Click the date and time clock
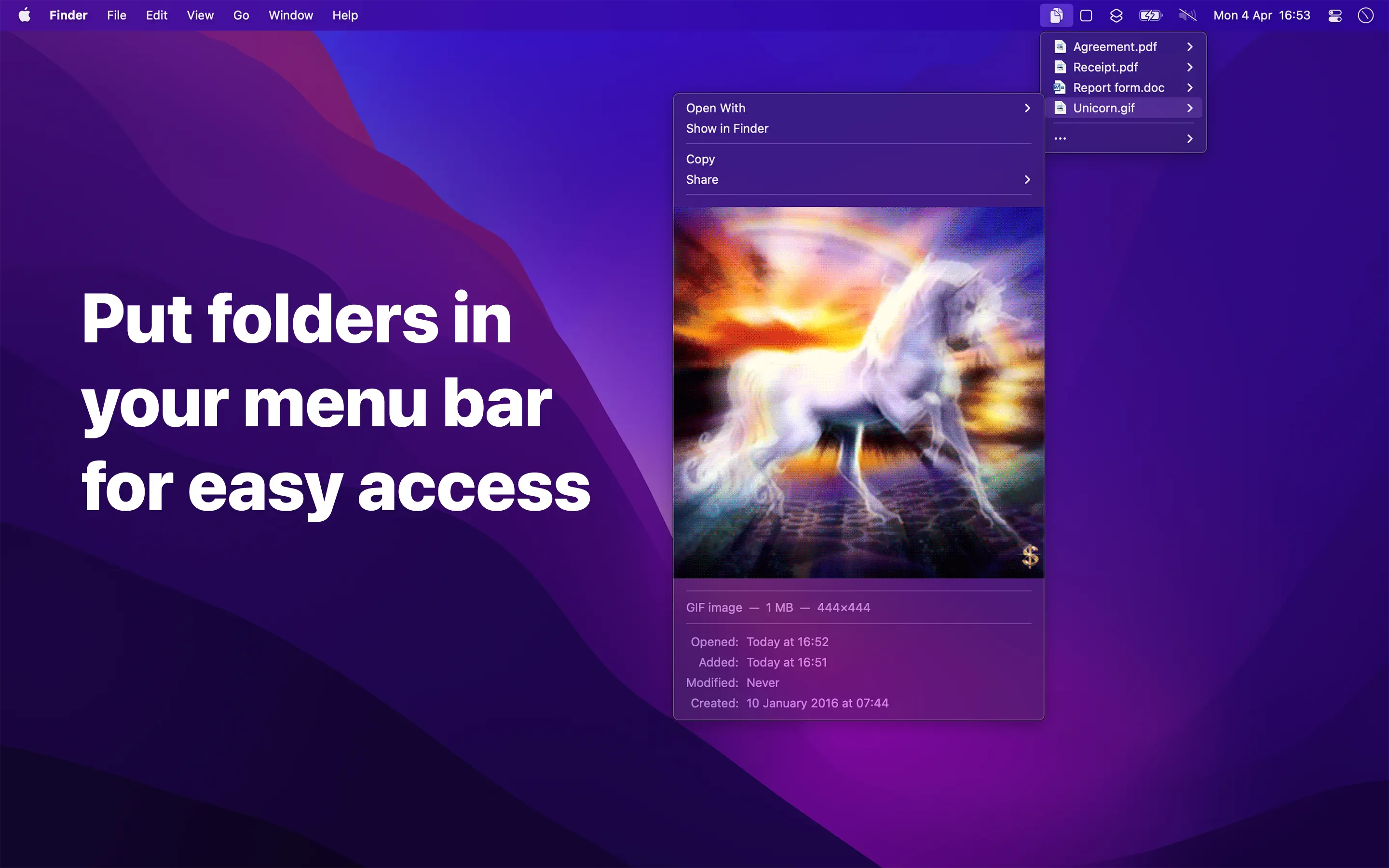The image size is (1389, 868). (1262, 15)
